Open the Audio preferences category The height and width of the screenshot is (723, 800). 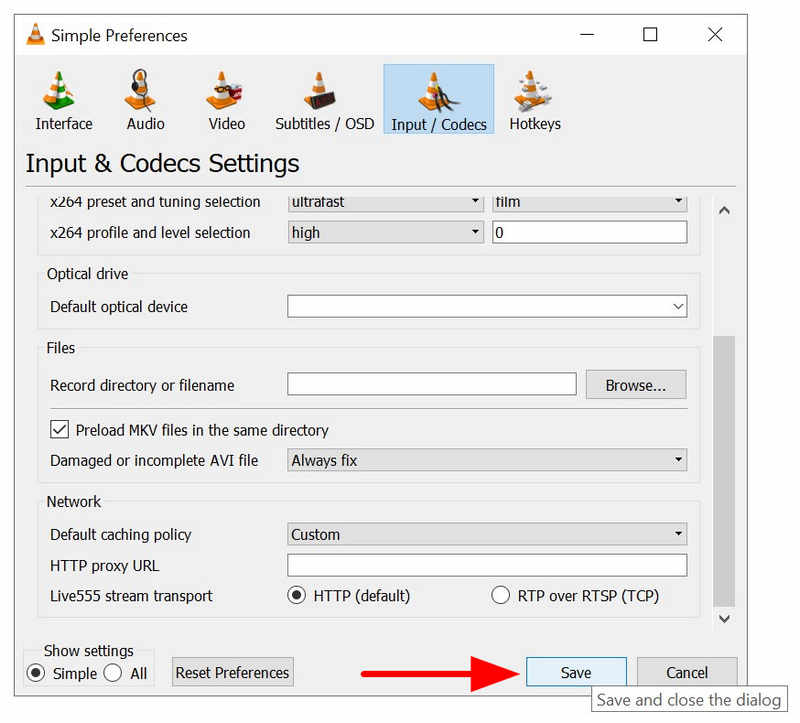145,100
